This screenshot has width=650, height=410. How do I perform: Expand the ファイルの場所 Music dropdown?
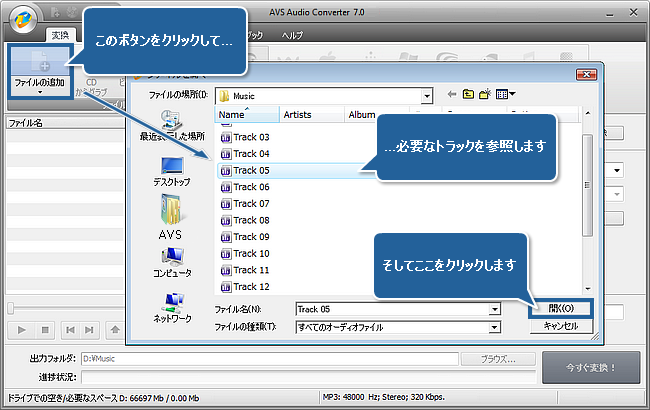[x=427, y=96]
